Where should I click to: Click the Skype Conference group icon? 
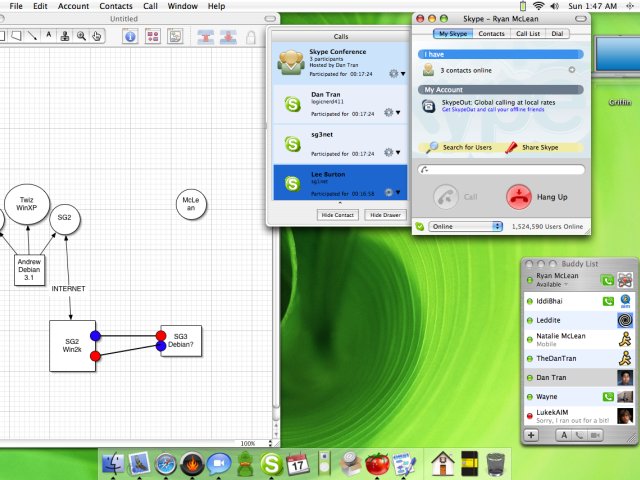click(x=291, y=62)
